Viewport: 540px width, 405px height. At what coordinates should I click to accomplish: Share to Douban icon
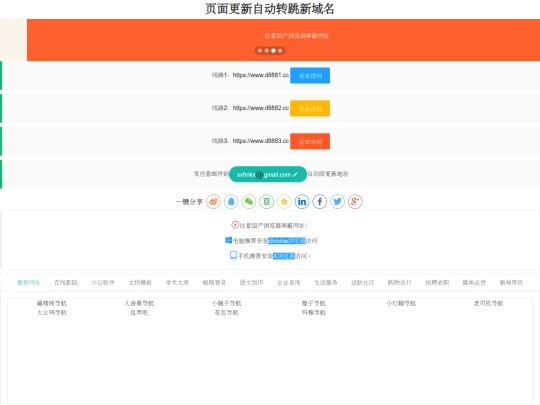coord(267,201)
